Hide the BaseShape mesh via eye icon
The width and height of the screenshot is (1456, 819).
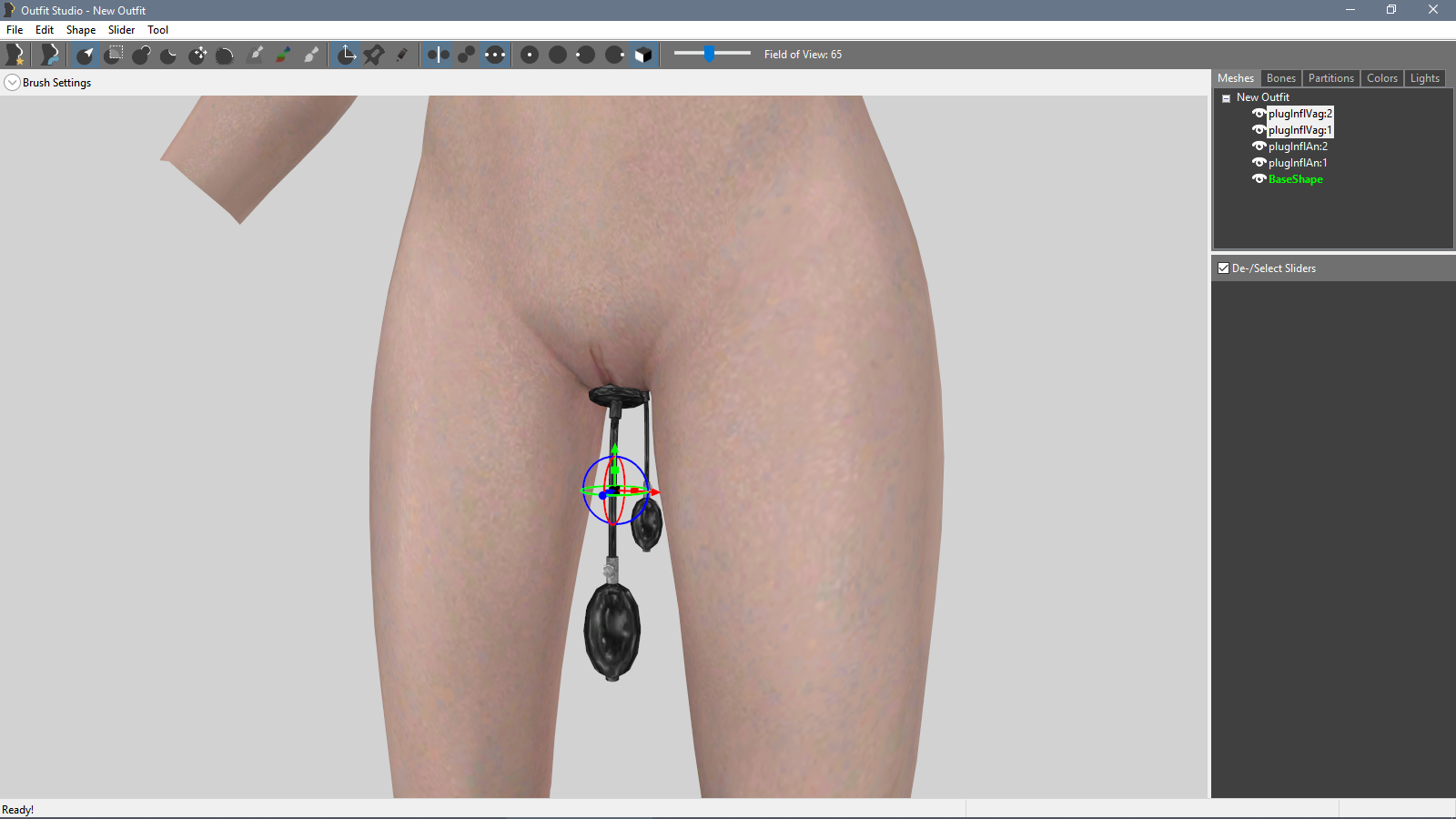[x=1259, y=179]
